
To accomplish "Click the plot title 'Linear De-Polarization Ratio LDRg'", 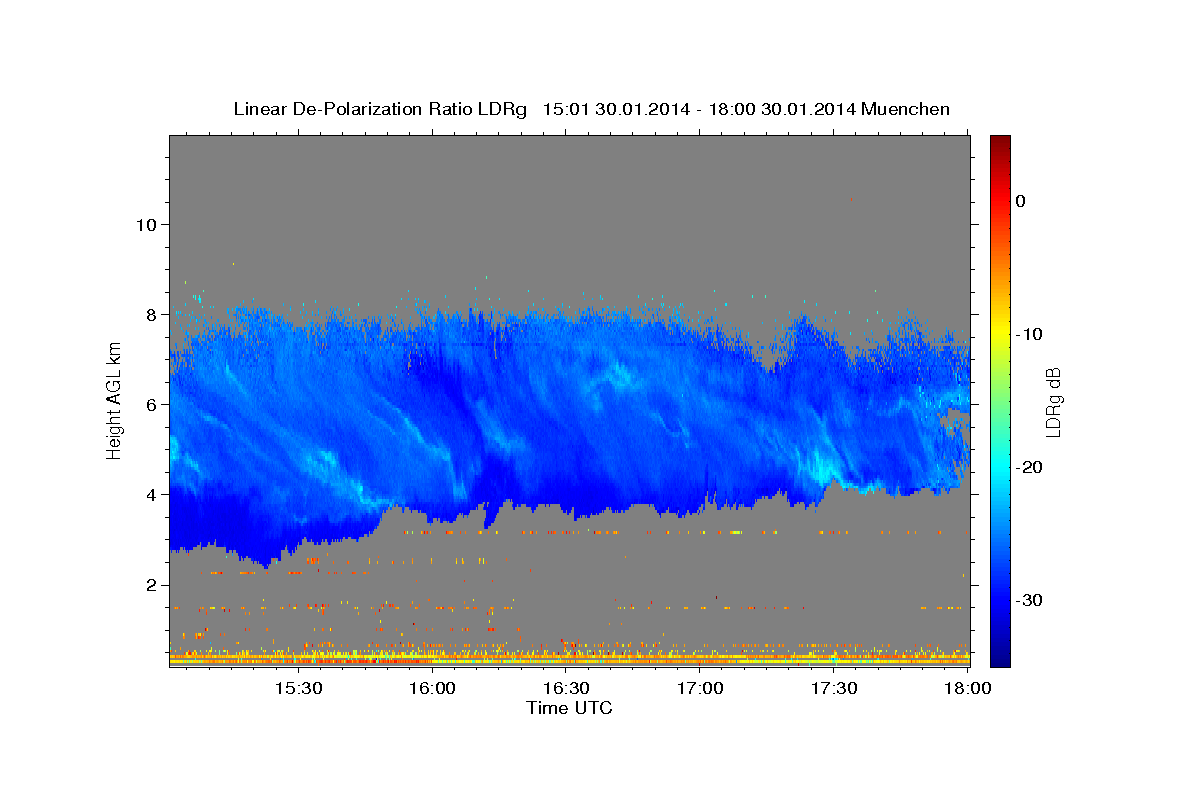I will (x=379, y=109).
